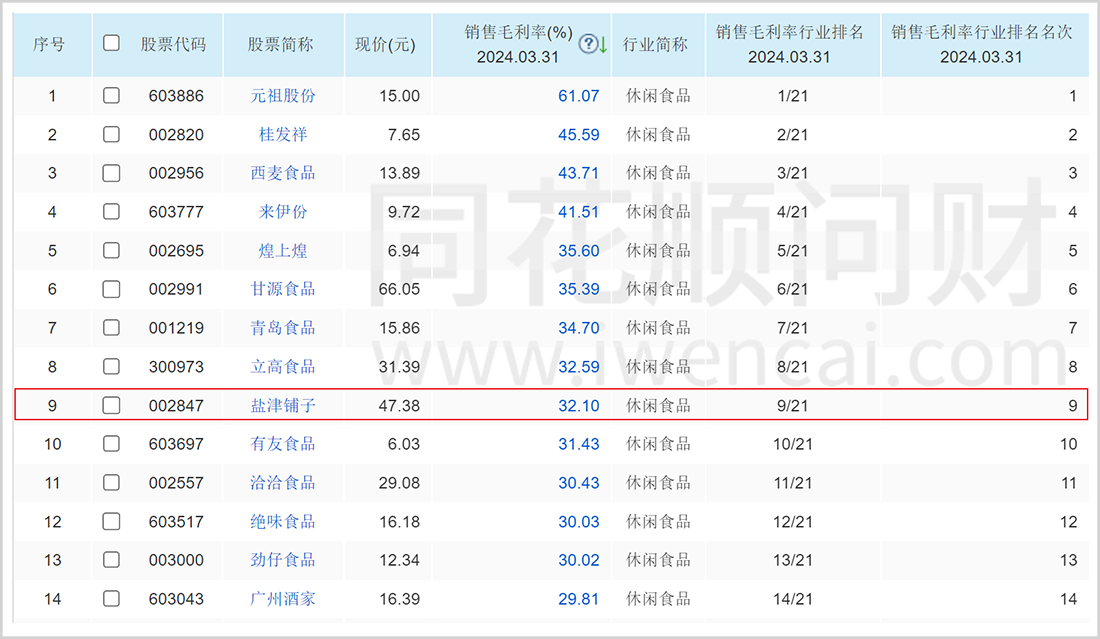Open the 劲仔食品 stock link
This screenshot has height=639, width=1100.
283,560
